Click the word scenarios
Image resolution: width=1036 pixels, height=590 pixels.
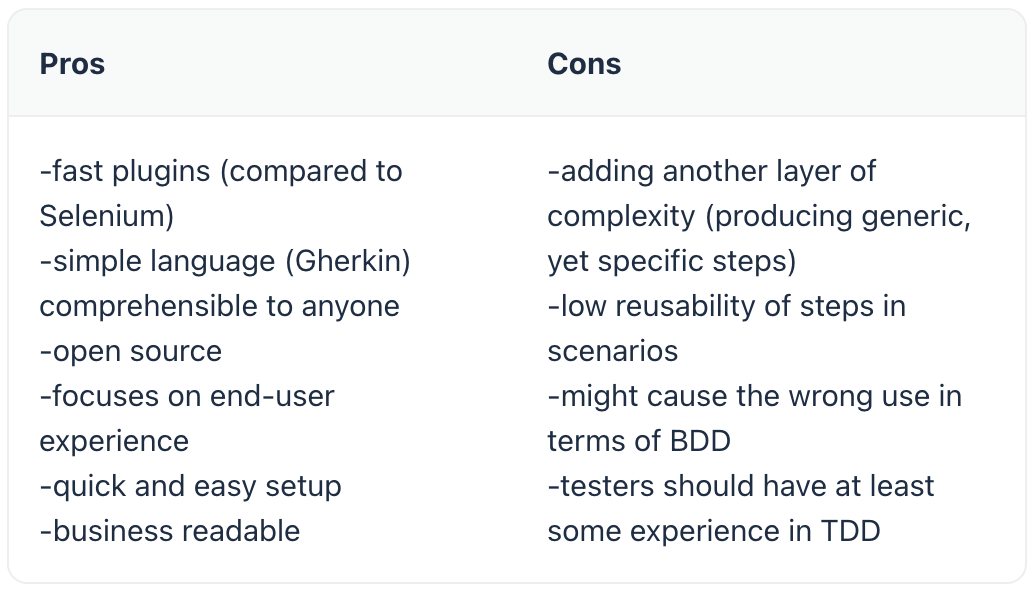[612, 351]
